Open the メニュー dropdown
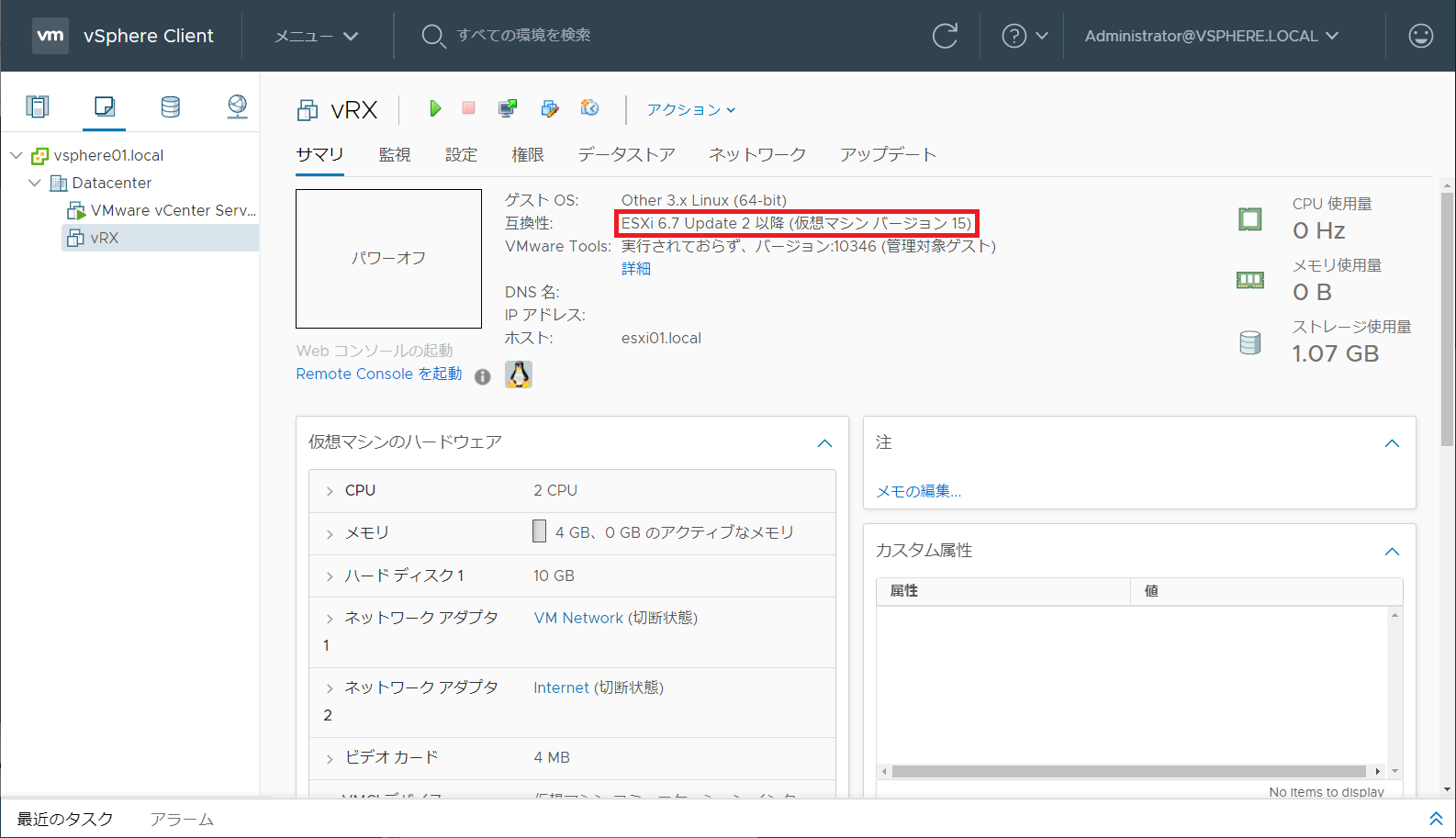This screenshot has height=838, width=1456. pyautogui.click(x=317, y=36)
